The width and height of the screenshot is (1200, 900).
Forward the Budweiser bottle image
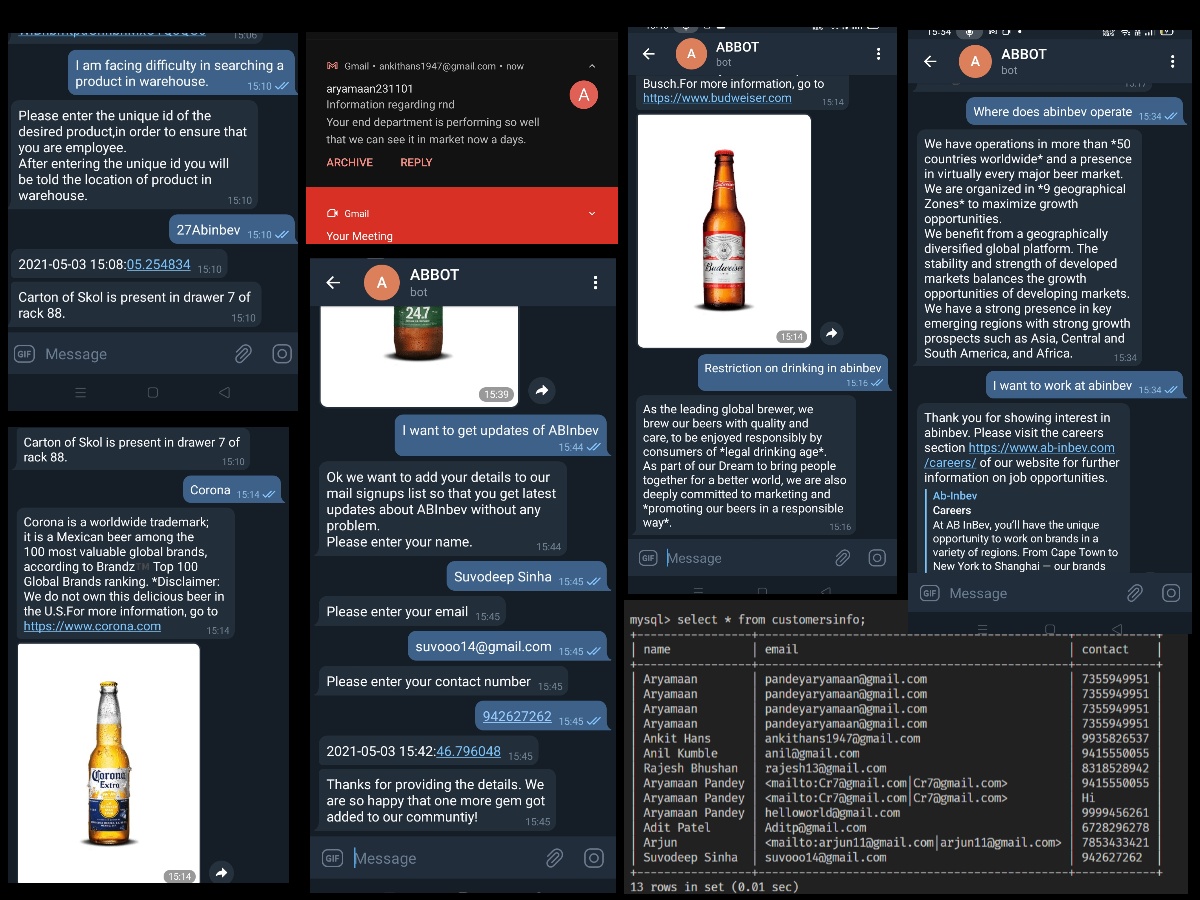tap(831, 333)
